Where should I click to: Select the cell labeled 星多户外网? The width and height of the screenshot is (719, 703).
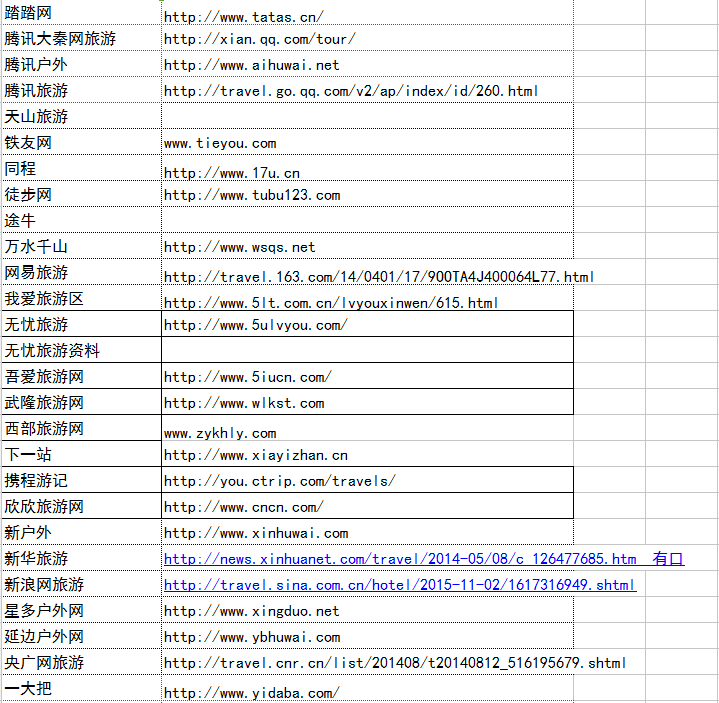tap(82, 609)
